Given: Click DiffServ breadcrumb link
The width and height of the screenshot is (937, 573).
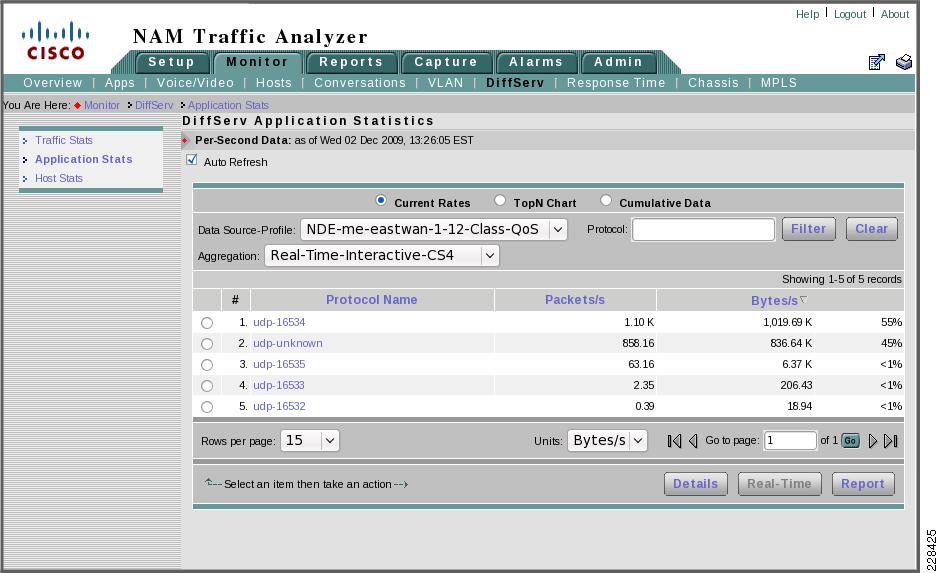Looking at the screenshot, I should pyautogui.click(x=154, y=105).
